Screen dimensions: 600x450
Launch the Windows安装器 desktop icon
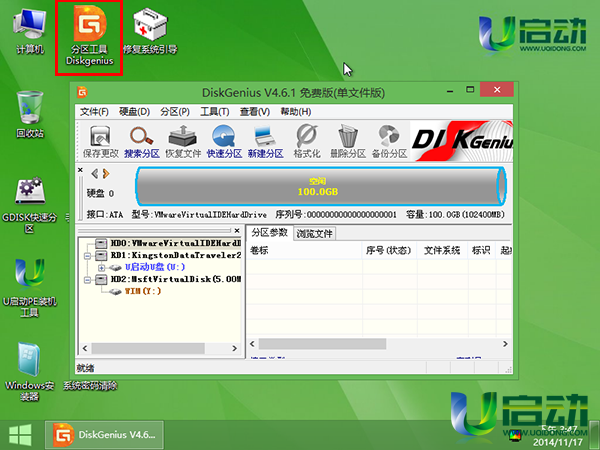point(30,371)
